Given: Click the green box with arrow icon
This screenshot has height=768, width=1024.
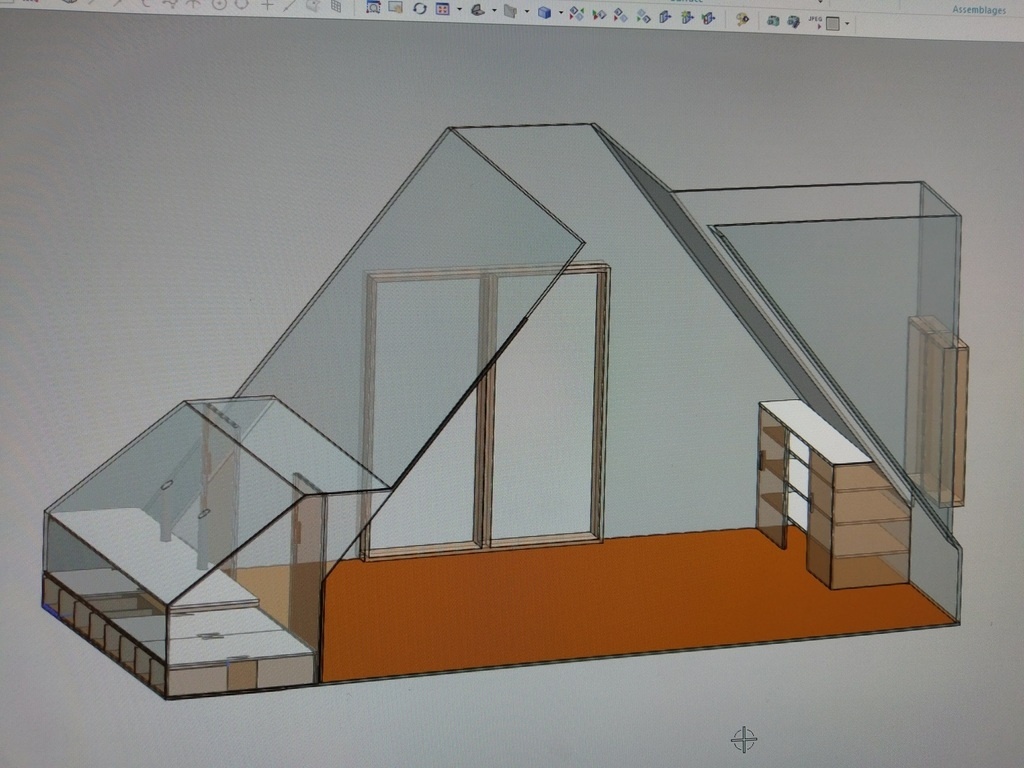Looking at the screenshot, I should [687, 18].
